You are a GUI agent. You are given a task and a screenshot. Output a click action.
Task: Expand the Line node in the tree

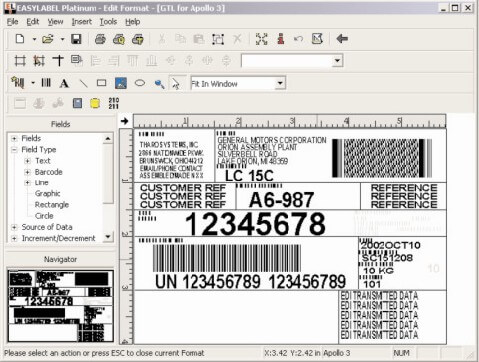point(27,183)
